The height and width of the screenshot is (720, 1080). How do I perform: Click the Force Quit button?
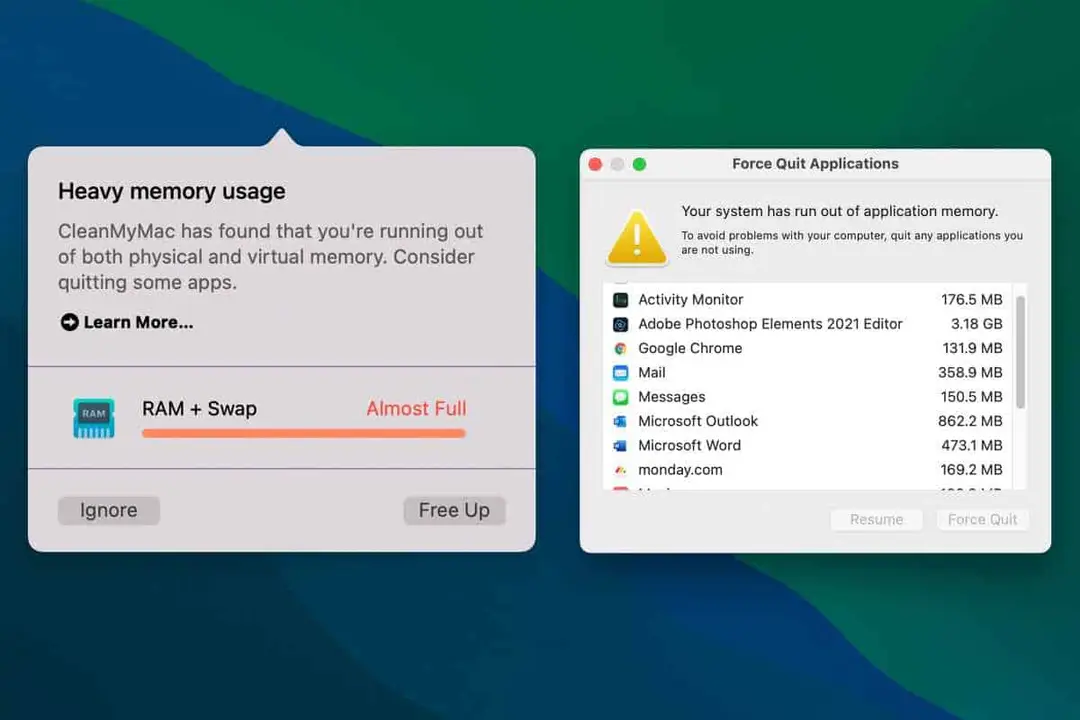pos(982,520)
